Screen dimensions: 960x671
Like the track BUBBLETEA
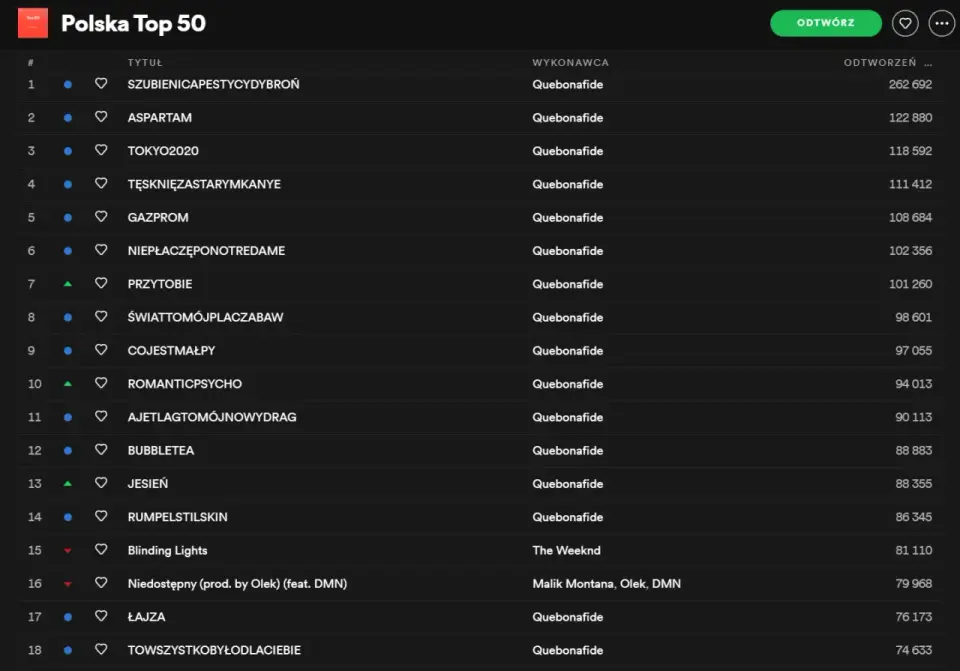101,449
